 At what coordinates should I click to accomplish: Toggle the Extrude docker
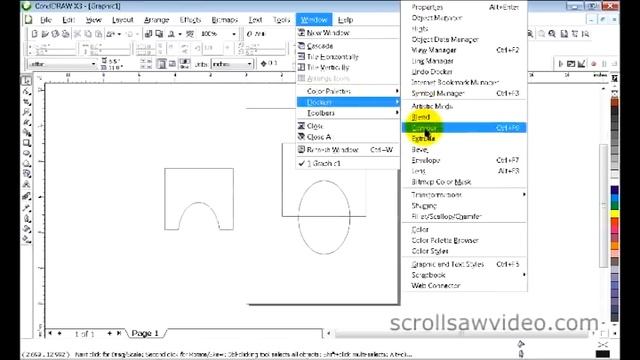(464, 139)
